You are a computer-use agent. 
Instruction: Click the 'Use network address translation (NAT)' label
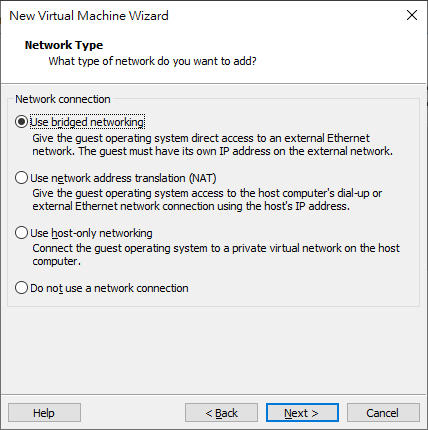pos(123,178)
